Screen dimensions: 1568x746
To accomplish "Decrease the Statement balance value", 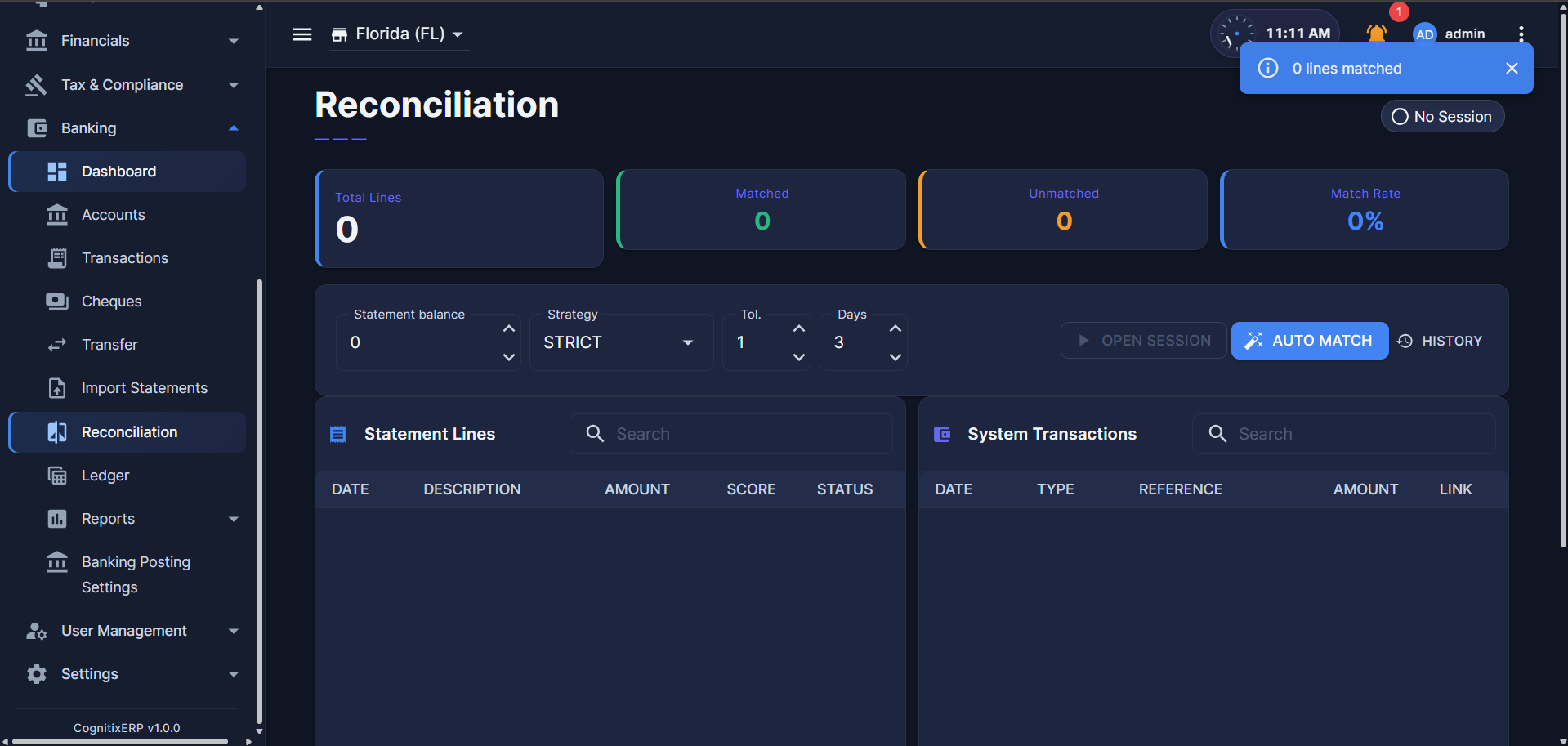I will tap(508, 357).
